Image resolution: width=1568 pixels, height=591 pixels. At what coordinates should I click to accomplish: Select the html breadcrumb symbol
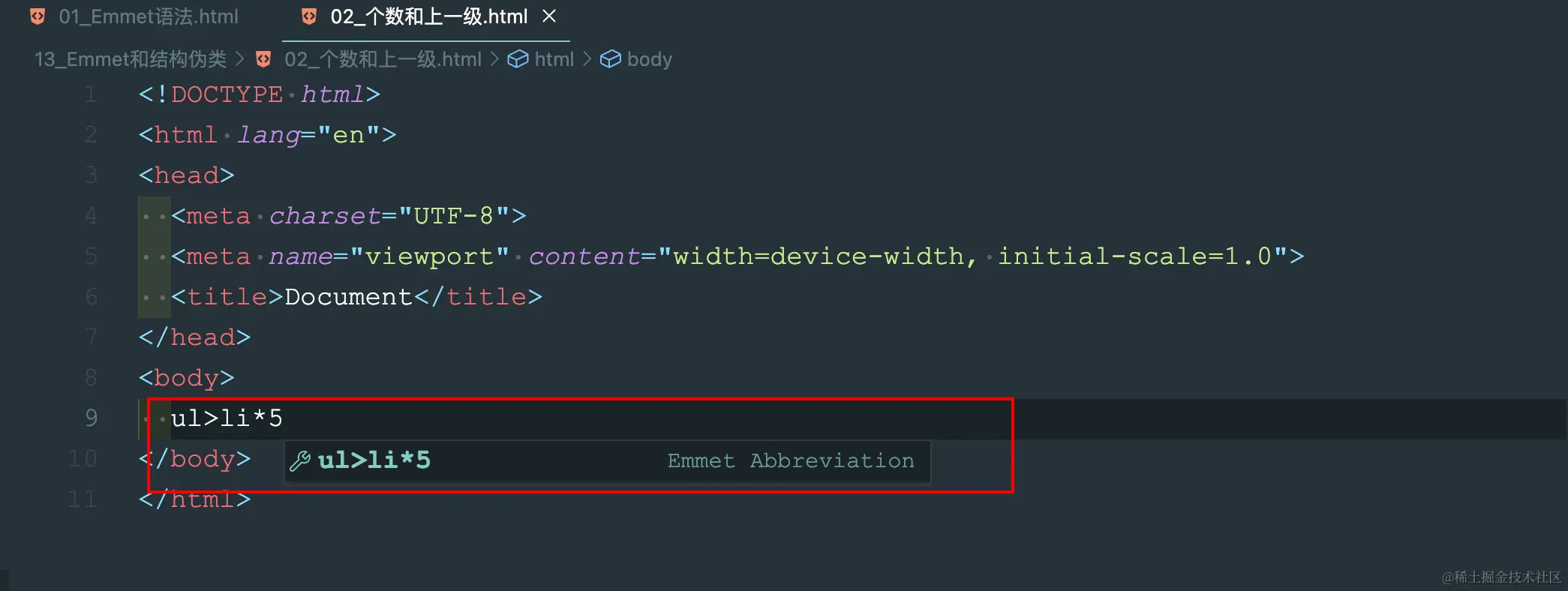point(554,59)
